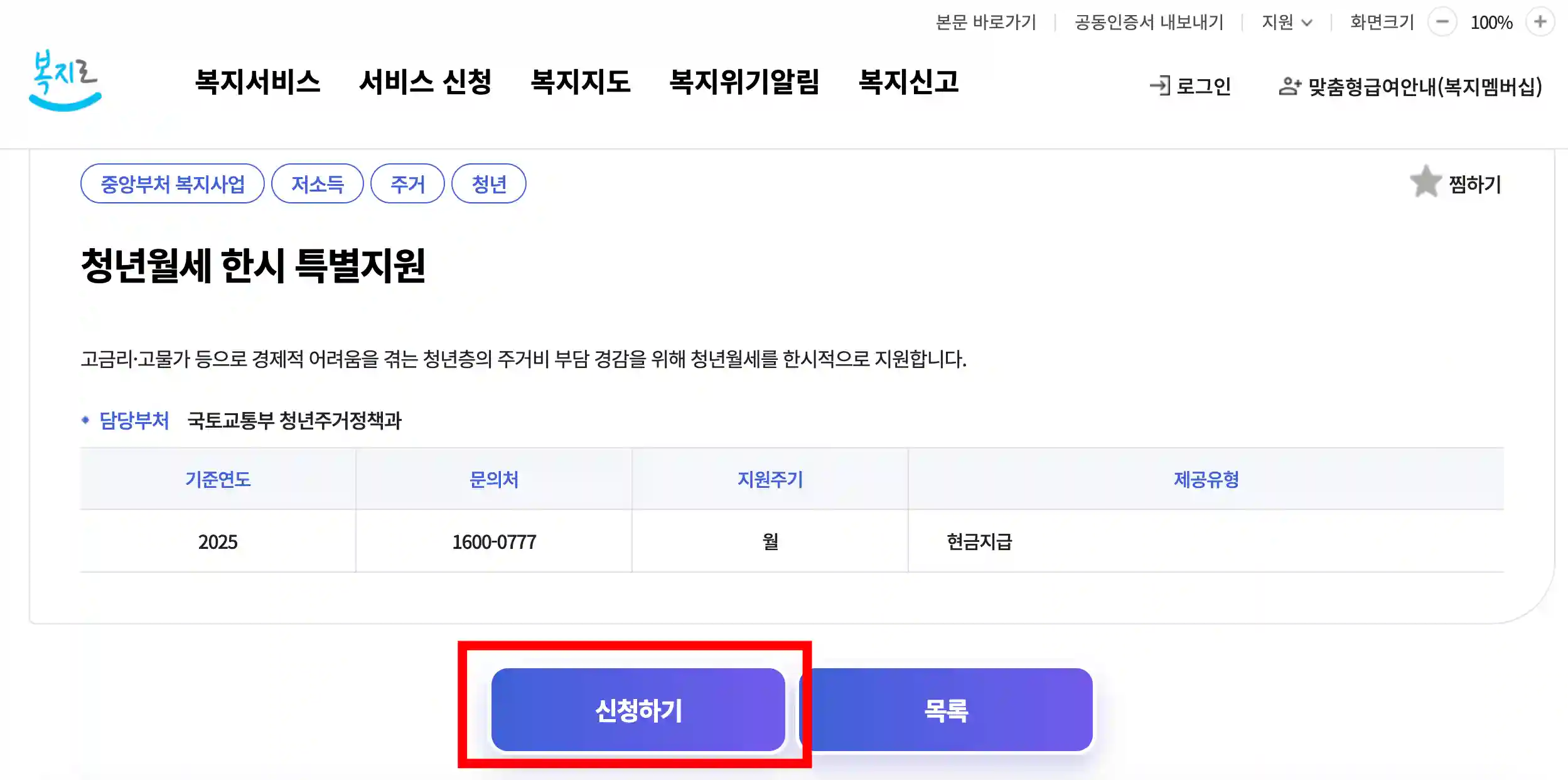Open 공동인증서 내보내기 link

point(1149,22)
